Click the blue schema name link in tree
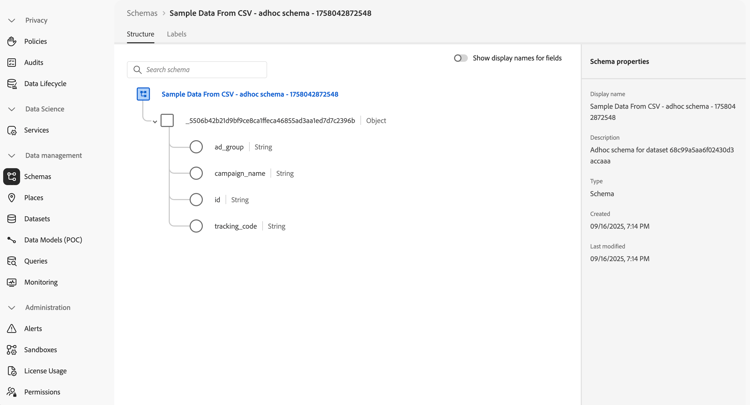The height and width of the screenshot is (405, 750). click(x=250, y=94)
